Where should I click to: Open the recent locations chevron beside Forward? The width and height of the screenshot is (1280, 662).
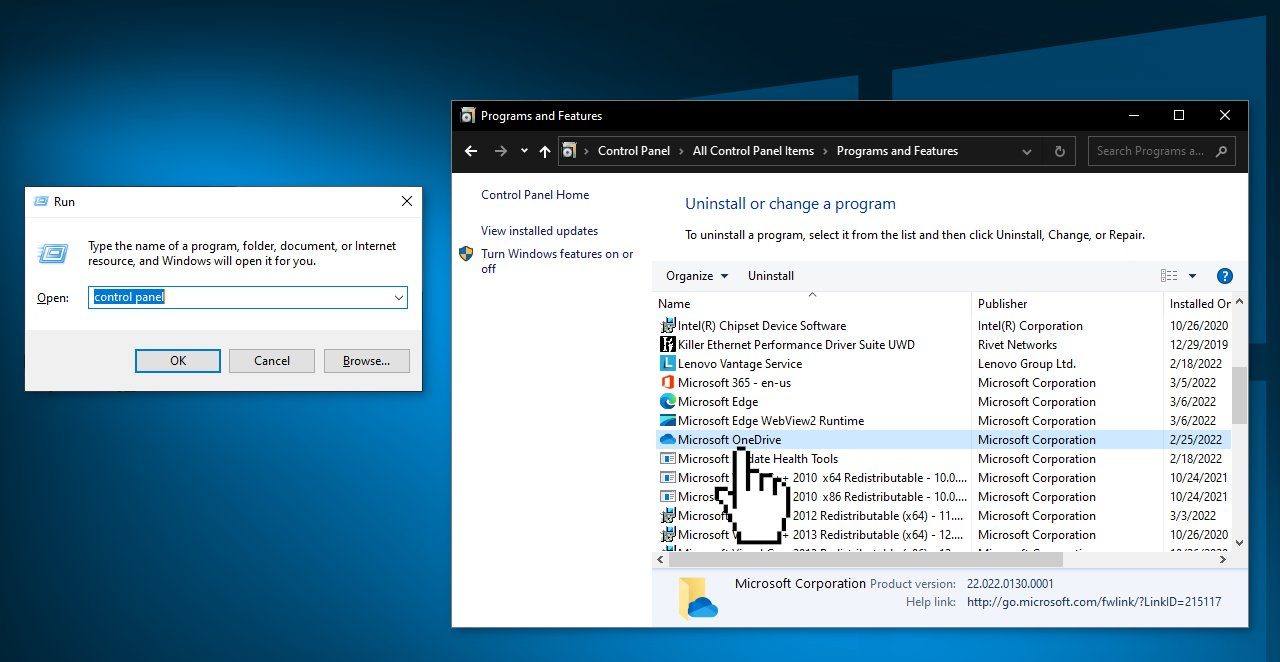(x=524, y=152)
